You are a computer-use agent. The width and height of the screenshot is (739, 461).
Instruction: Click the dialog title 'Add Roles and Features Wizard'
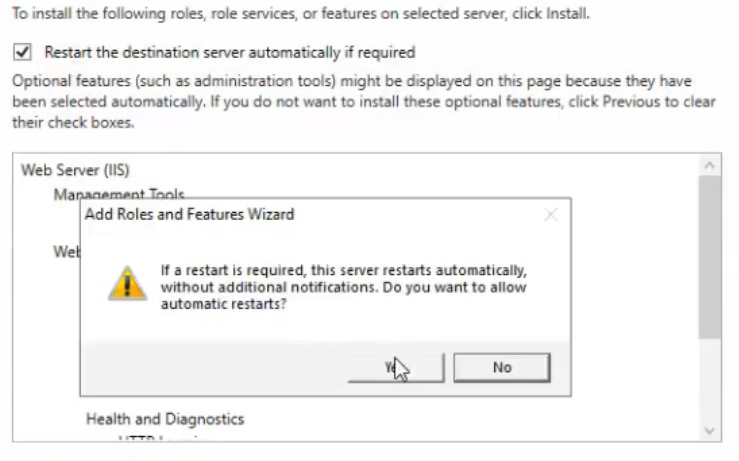click(189, 214)
